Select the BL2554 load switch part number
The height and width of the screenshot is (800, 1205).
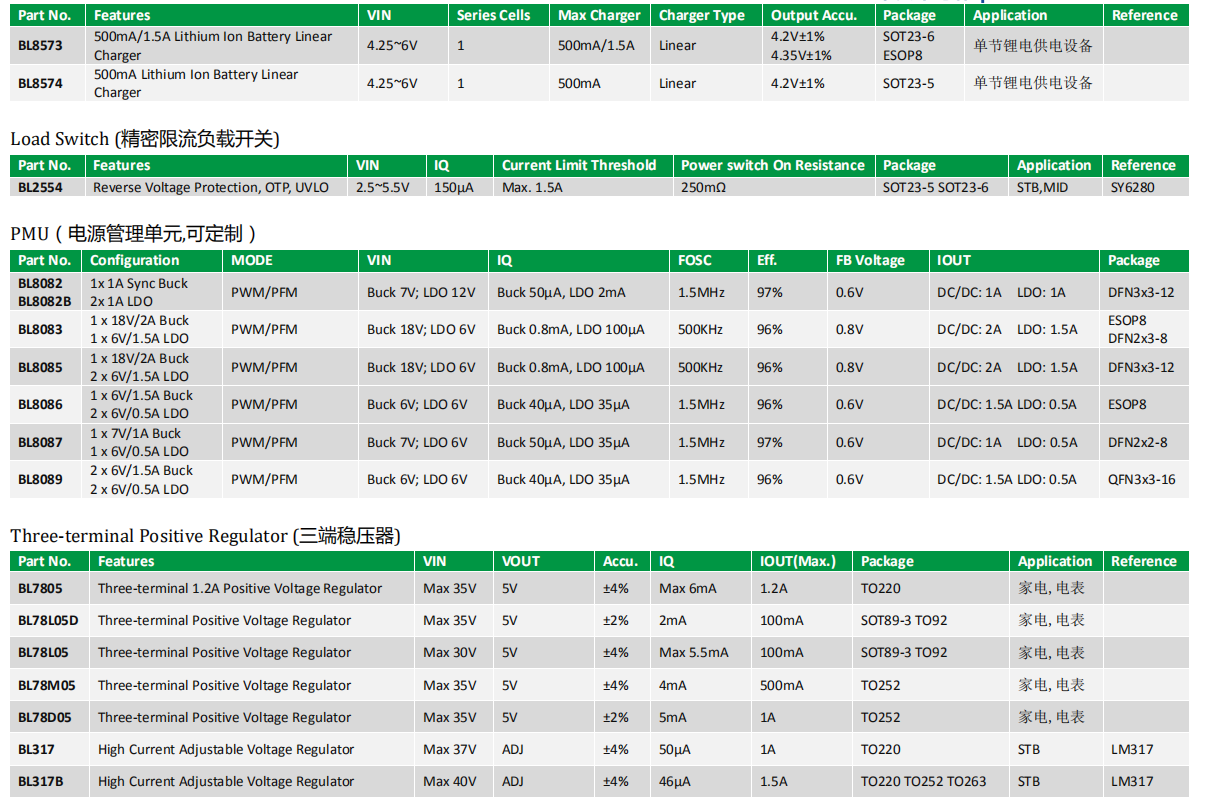[x=40, y=187]
